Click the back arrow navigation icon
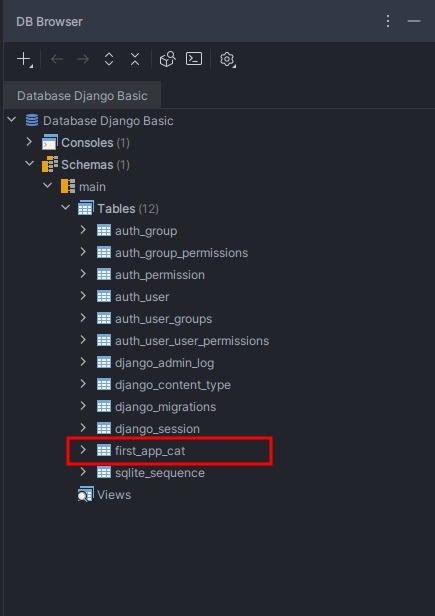 (x=57, y=59)
